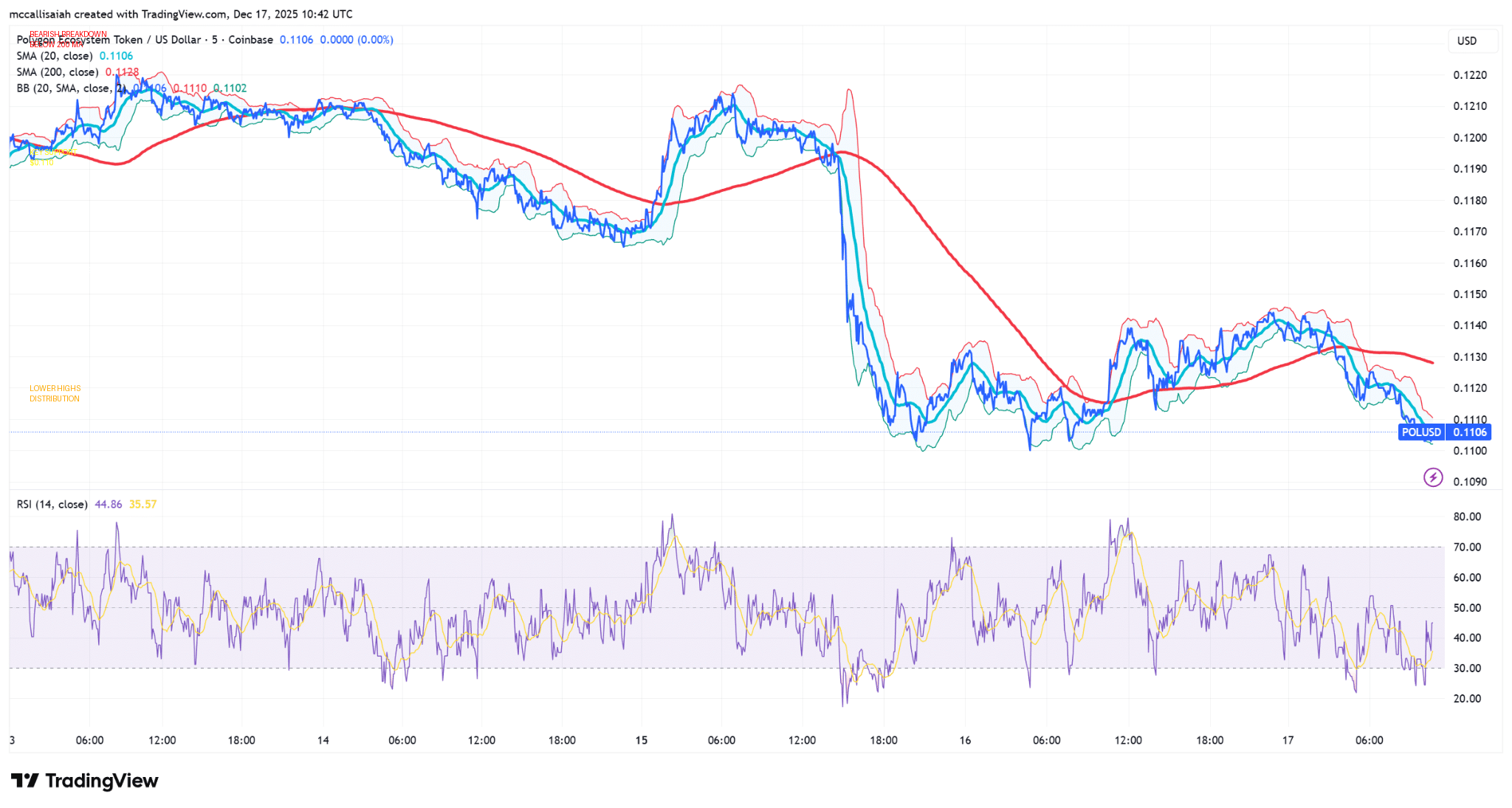Click the lightning bolt instant trading icon
The height and width of the screenshot is (808, 1512).
(1433, 477)
